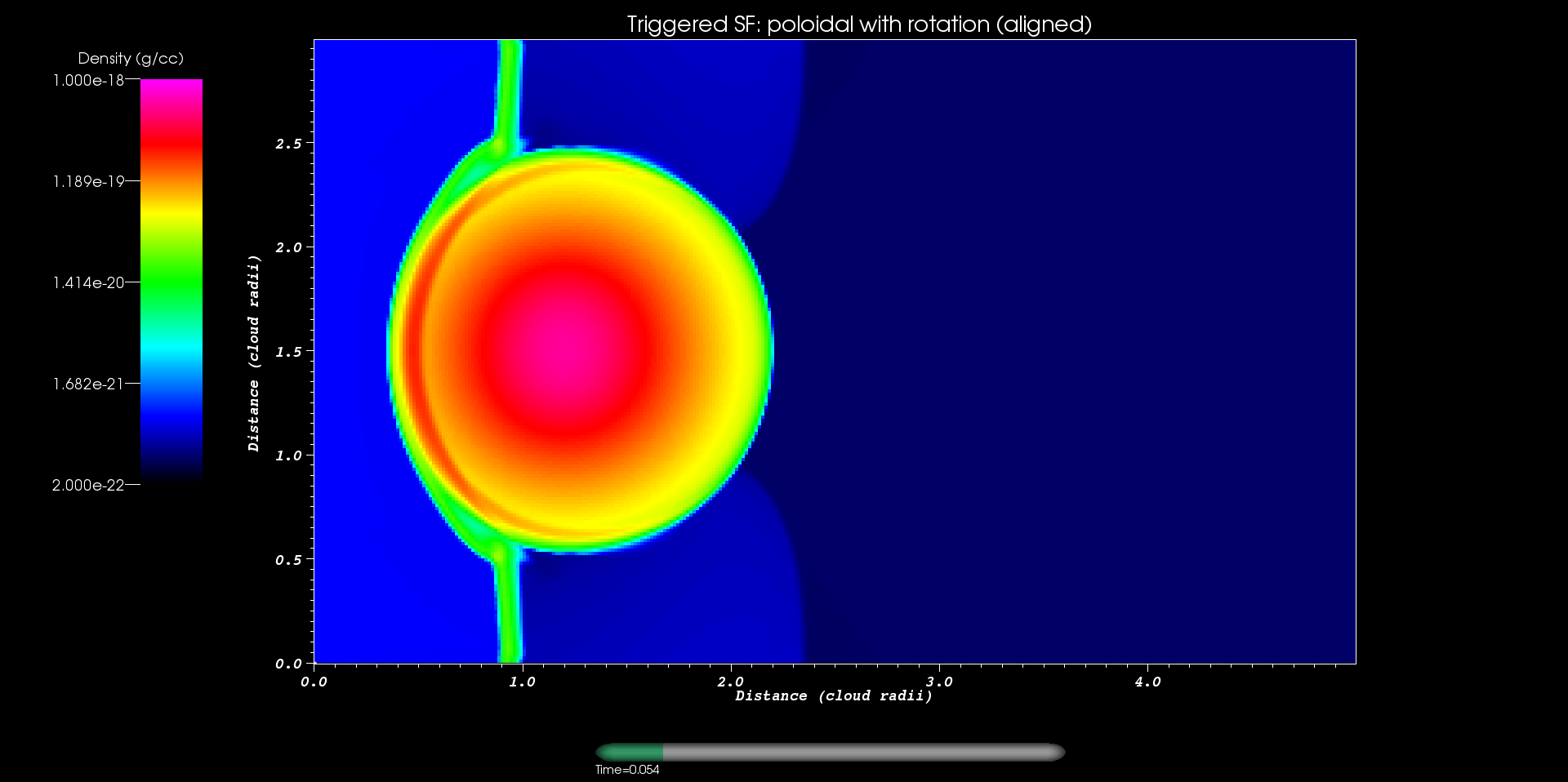Screen dimensions: 1568x782
Task: Click the 'Density (g/cc)' legend title
Action: [x=131, y=58]
